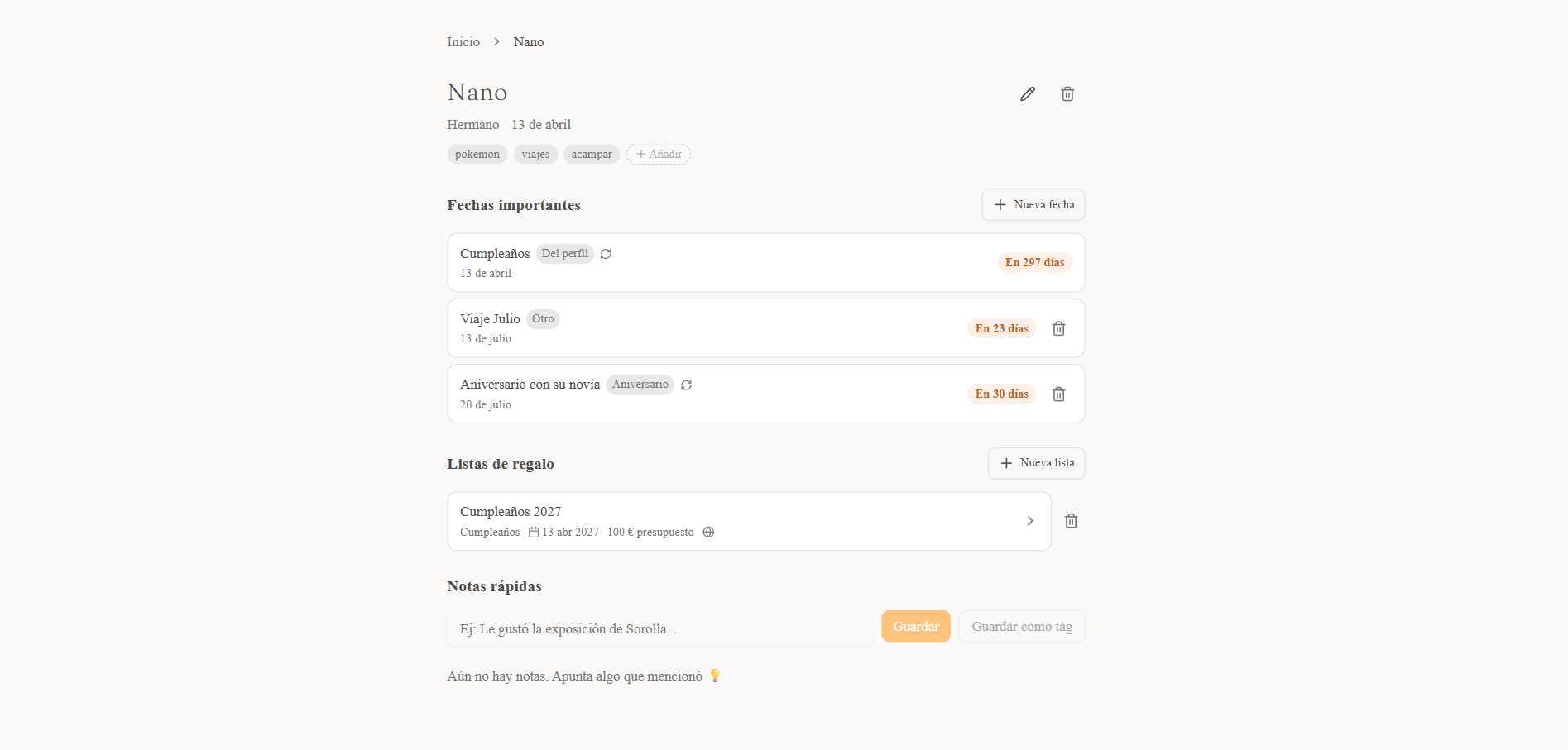Click the orange Guardar button
1568x750 pixels.
[916, 627]
